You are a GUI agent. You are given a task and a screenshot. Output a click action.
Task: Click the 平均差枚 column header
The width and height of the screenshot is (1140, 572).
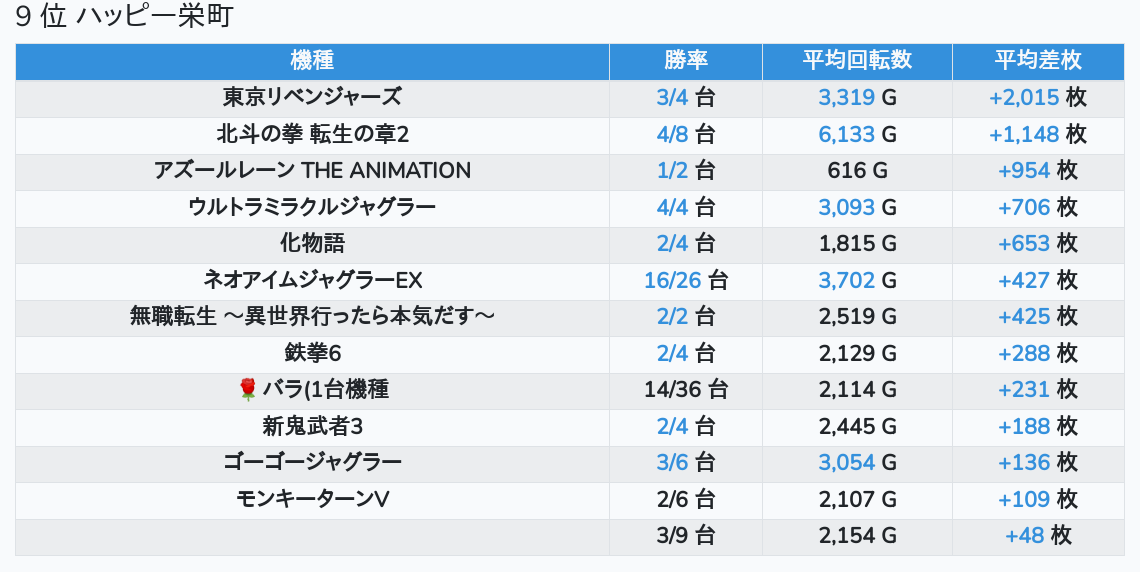point(1038,61)
